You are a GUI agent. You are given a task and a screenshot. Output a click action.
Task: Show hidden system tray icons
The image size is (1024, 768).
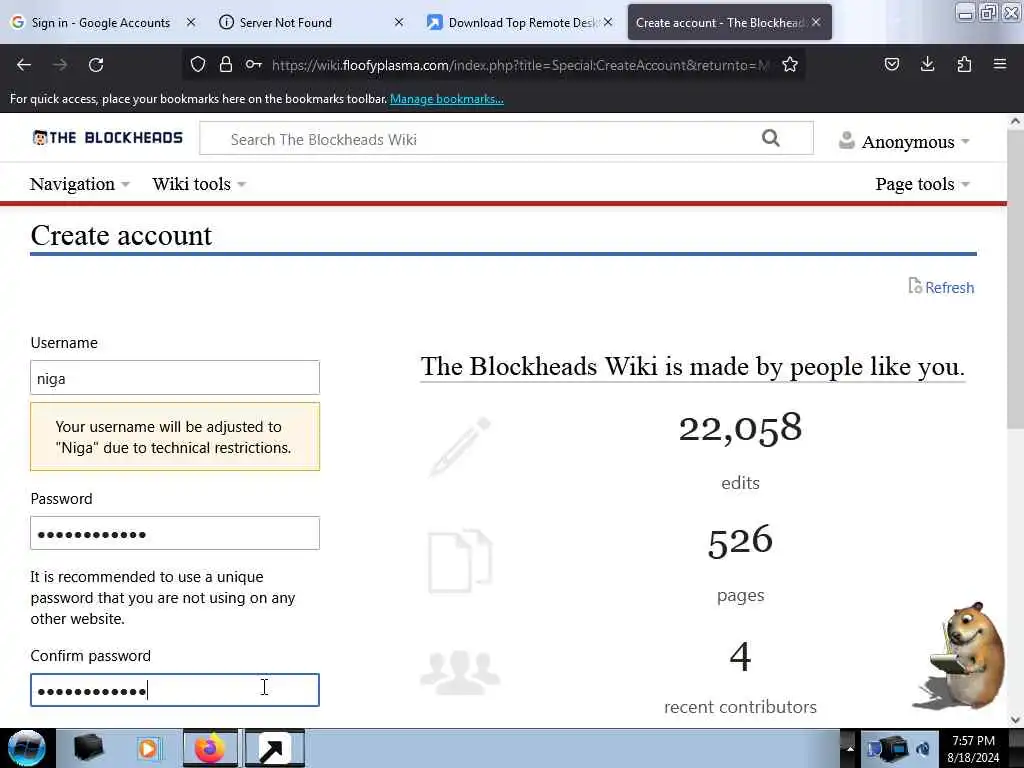click(x=850, y=749)
